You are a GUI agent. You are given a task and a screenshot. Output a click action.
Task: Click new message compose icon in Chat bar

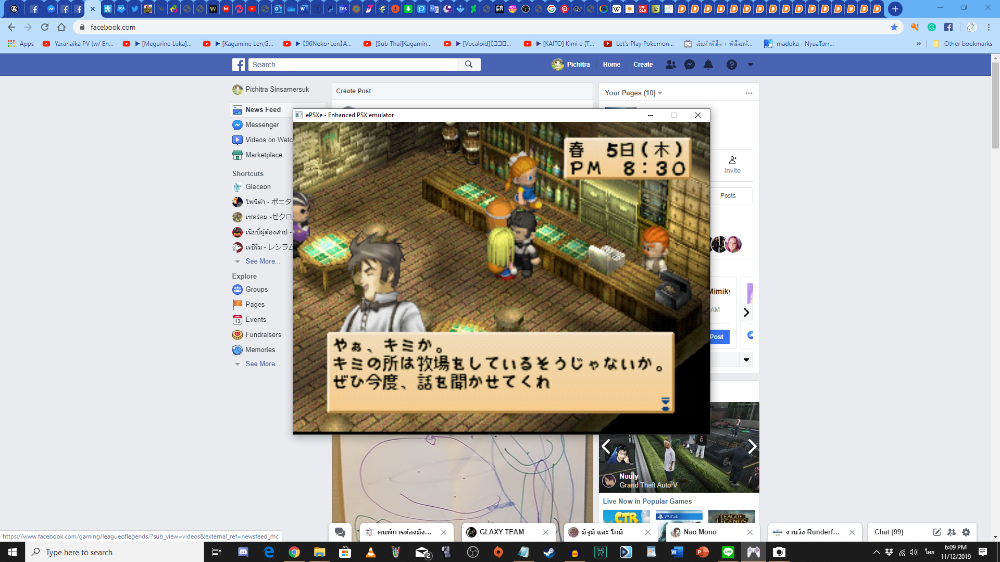(x=937, y=532)
